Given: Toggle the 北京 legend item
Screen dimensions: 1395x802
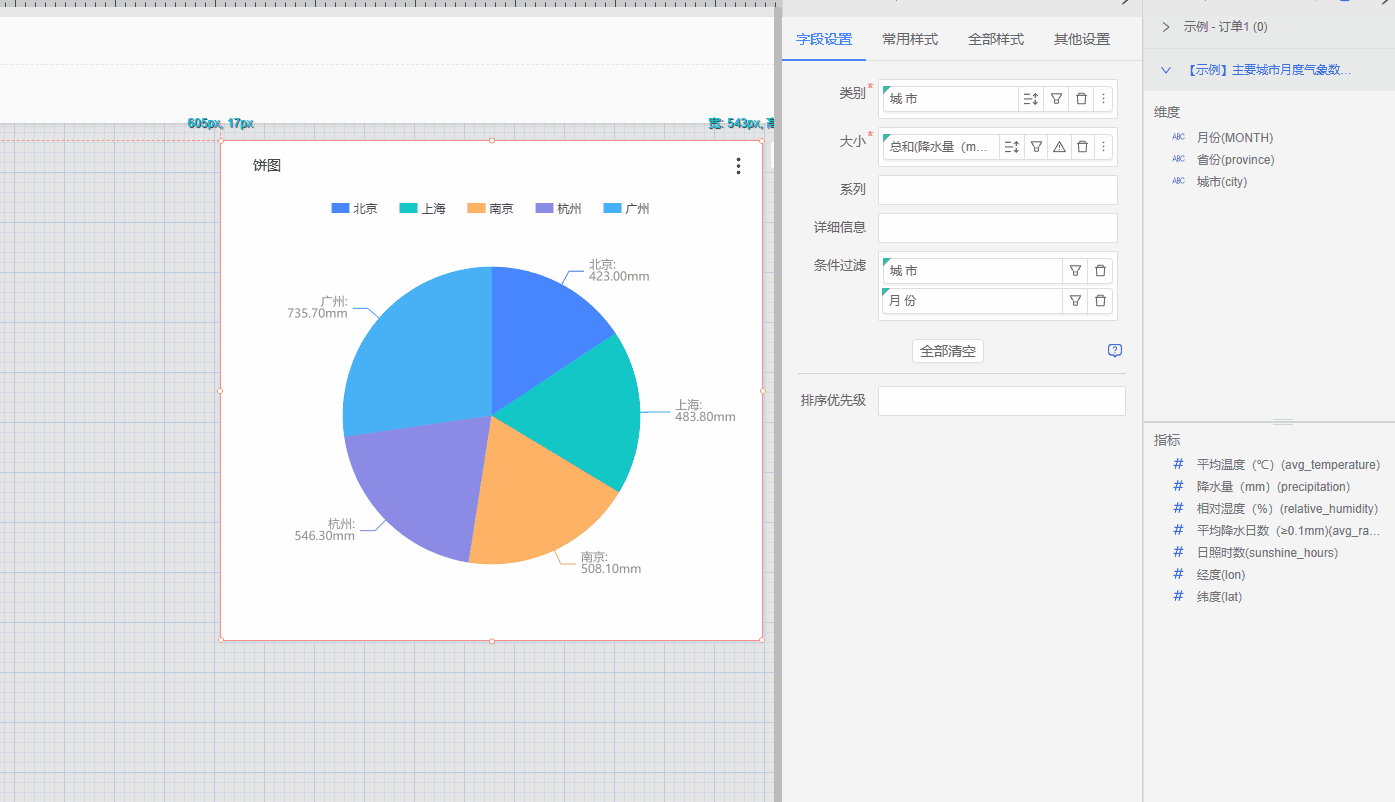Looking at the screenshot, I should (x=355, y=209).
